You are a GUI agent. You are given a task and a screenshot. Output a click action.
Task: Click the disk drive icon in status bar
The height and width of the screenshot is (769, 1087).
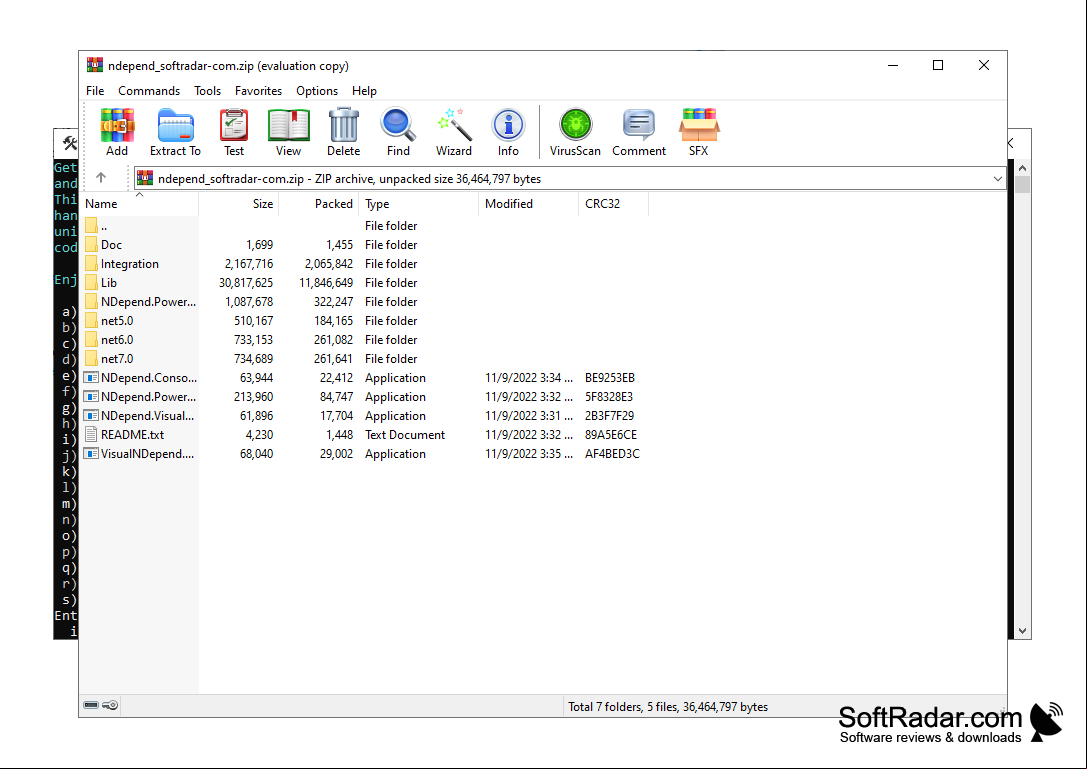pyautogui.click(x=91, y=705)
